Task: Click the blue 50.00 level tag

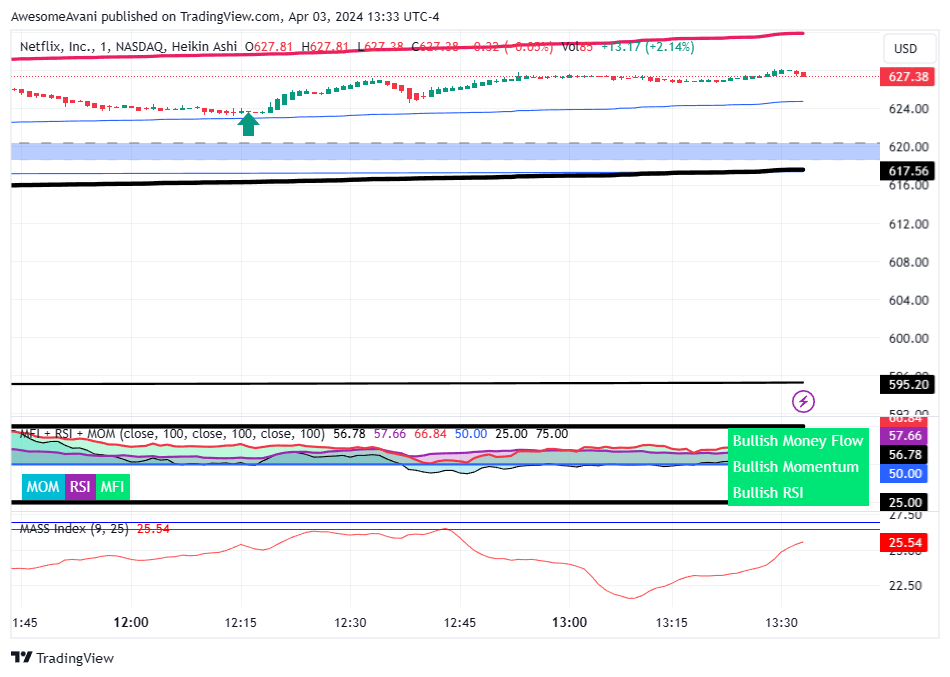Action: coord(905,473)
